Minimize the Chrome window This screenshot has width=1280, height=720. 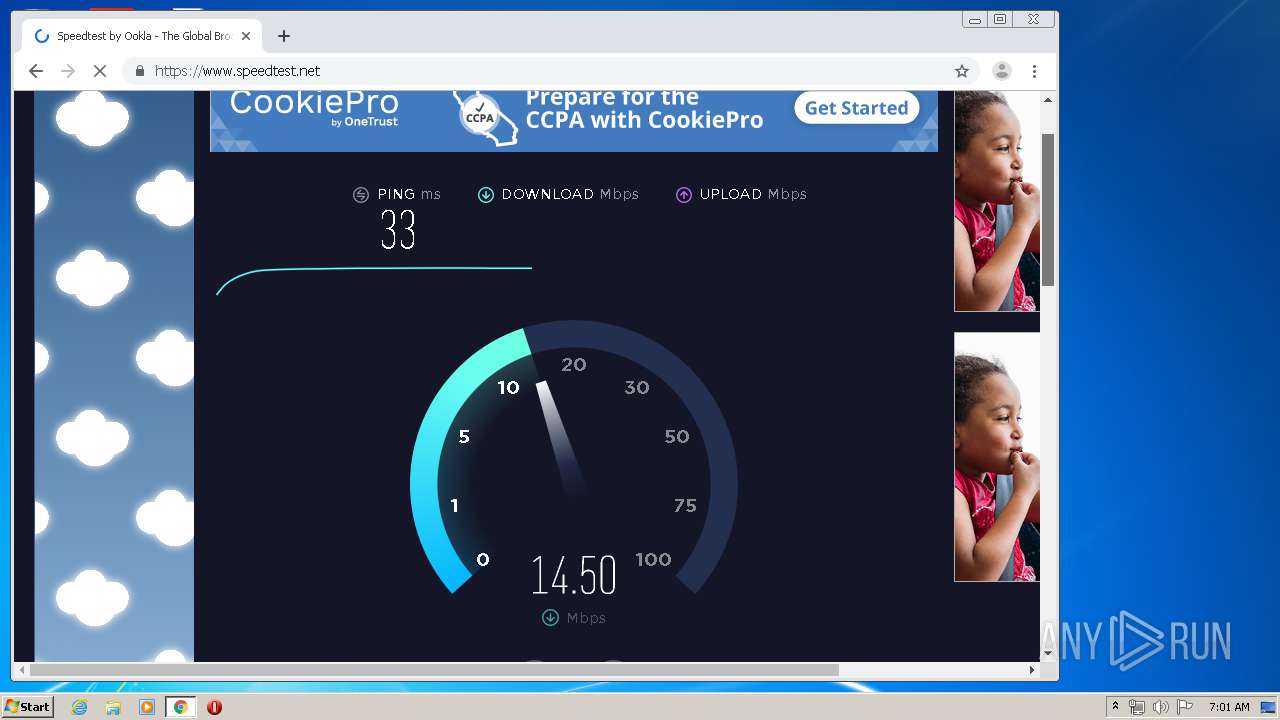(974, 19)
